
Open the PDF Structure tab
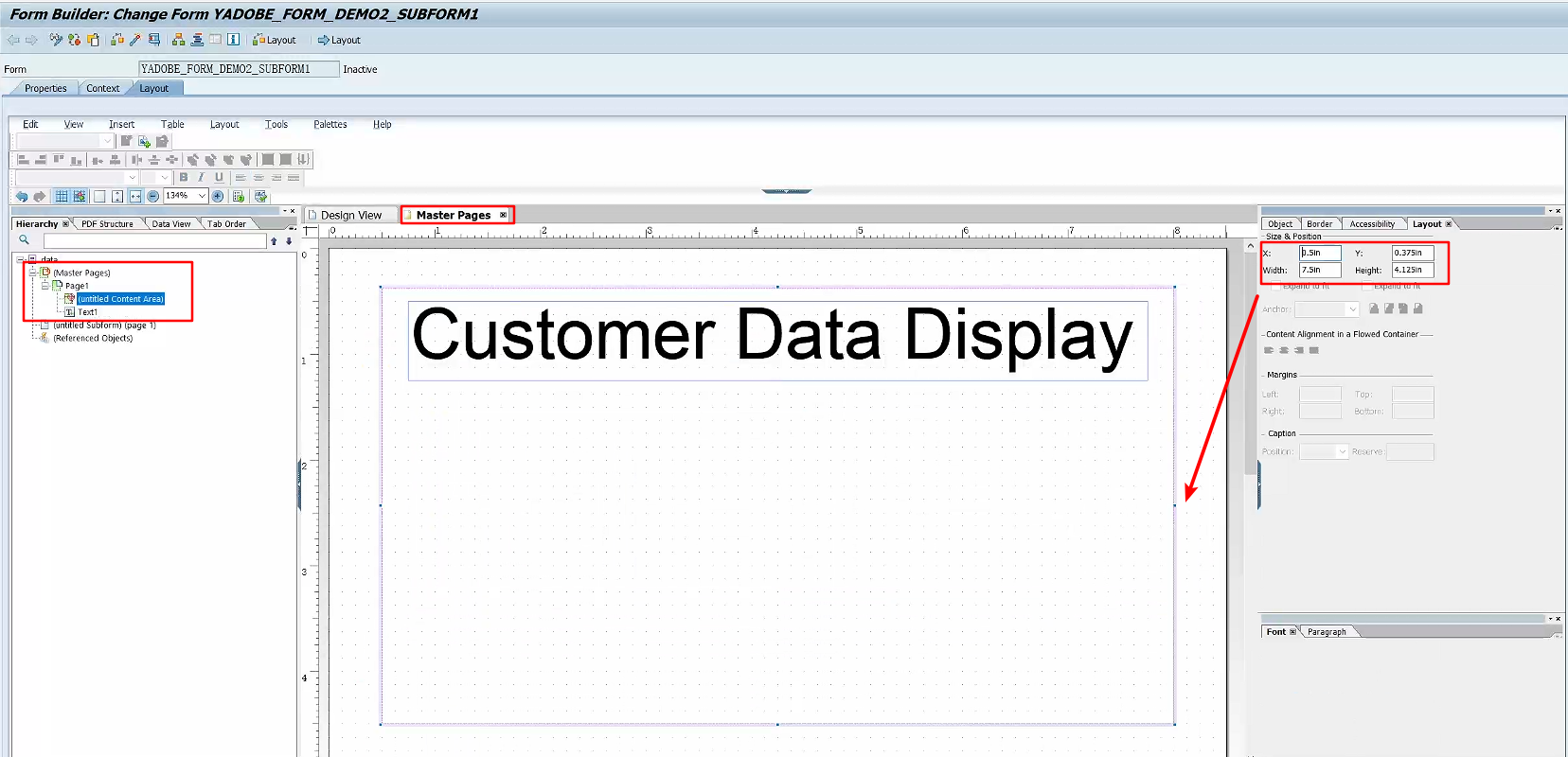(x=107, y=224)
